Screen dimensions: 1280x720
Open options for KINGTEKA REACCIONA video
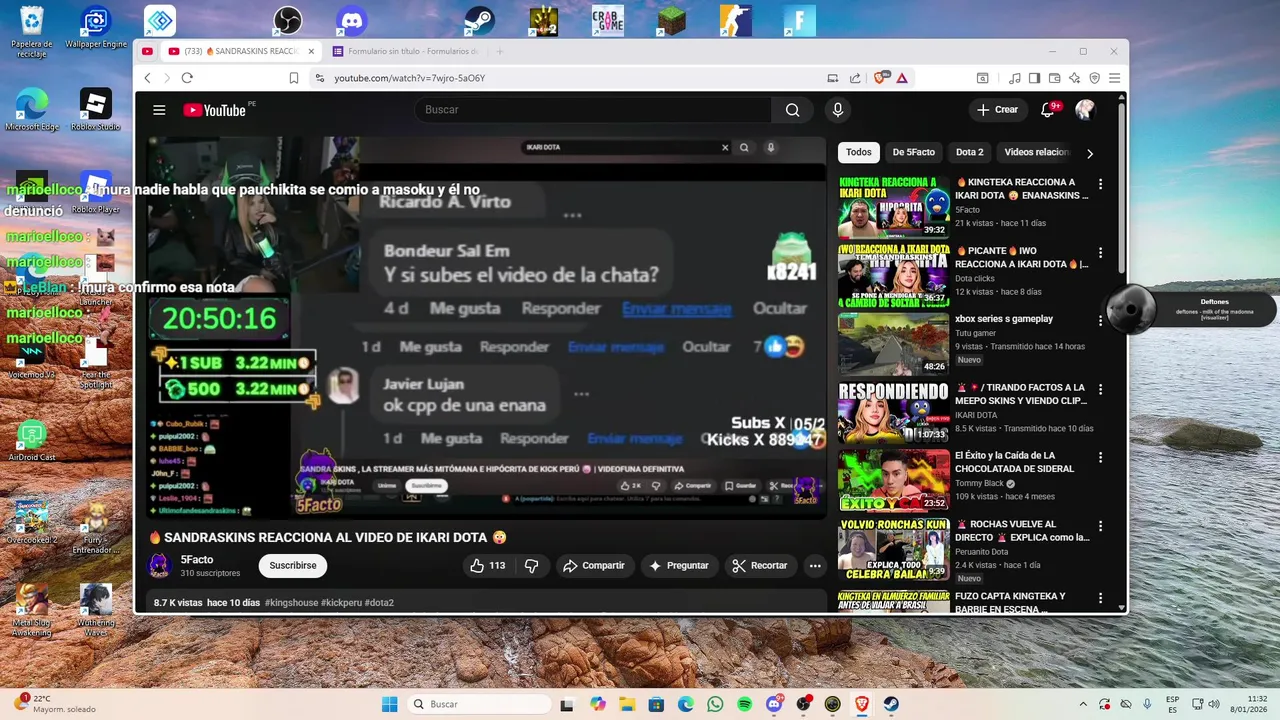1100,184
